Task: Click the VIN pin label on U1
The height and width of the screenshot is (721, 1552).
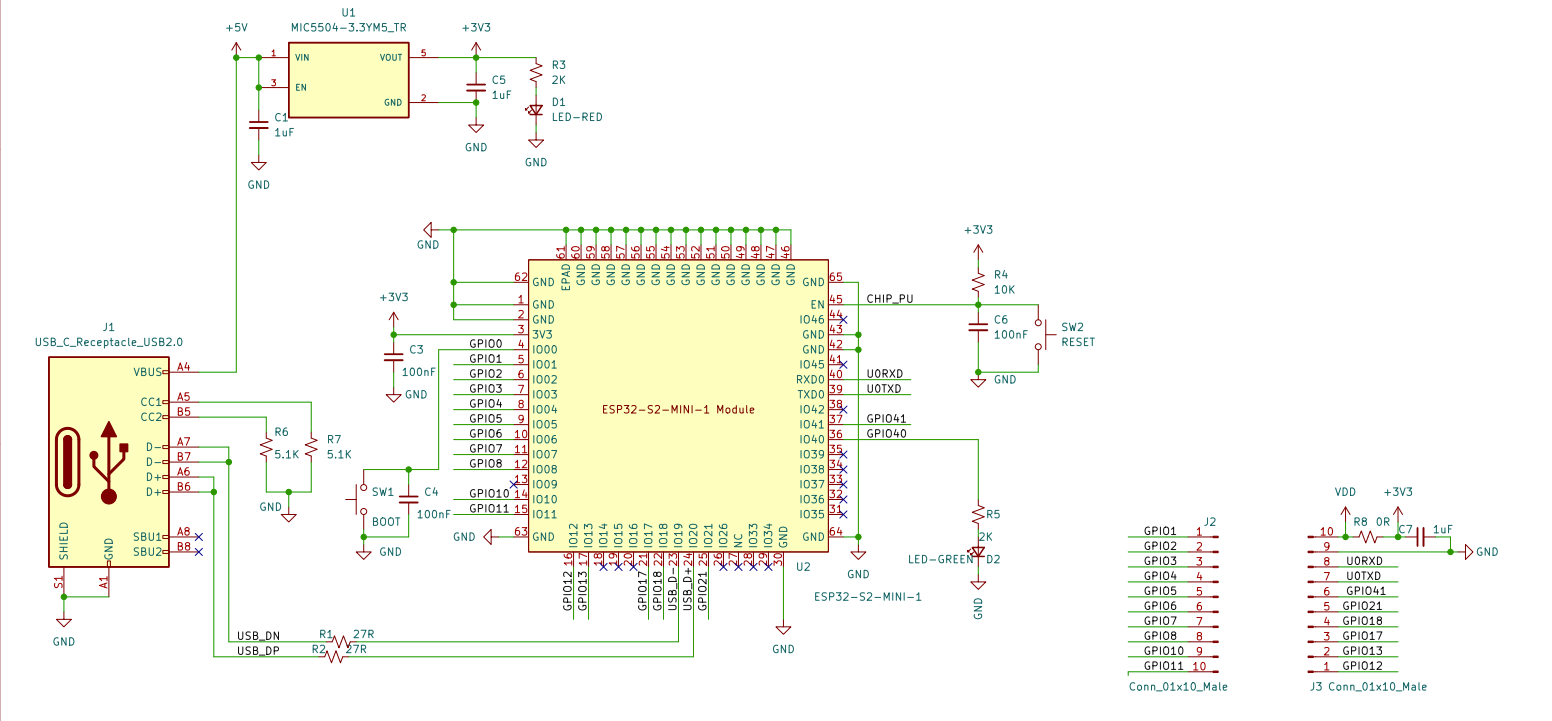Action: (x=302, y=58)
